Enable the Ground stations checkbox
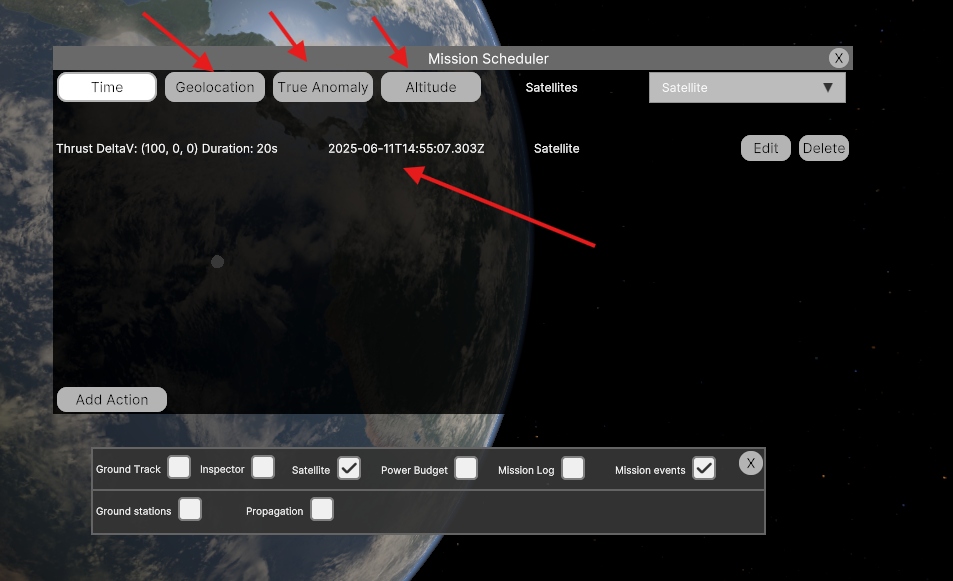The width and height of the screenshot is (953, 581). [190, 510]
